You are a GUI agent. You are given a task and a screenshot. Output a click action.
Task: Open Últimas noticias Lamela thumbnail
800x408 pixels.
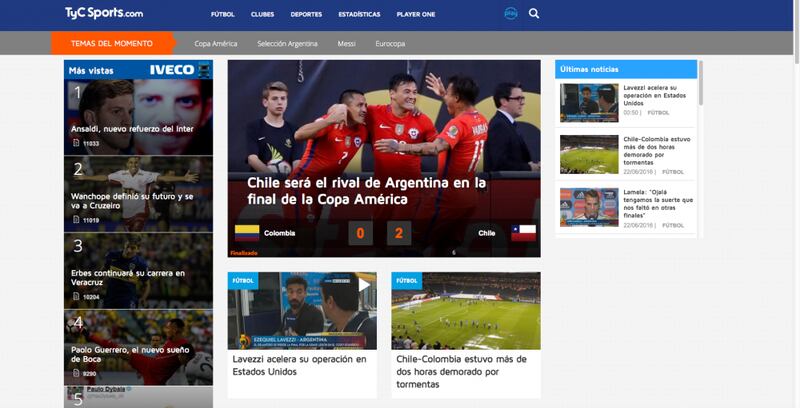[589, 207]
